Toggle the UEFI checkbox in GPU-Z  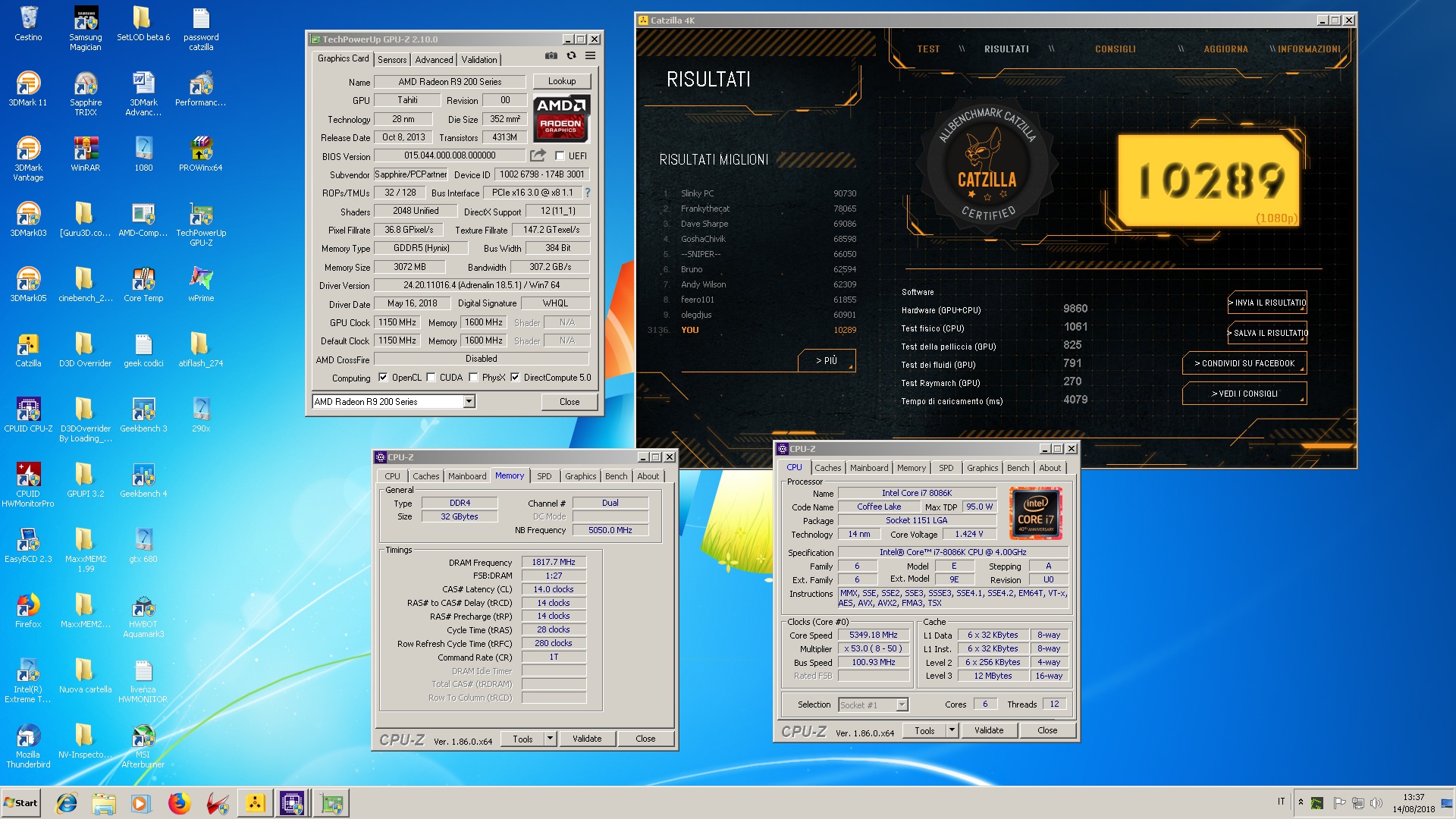[x=560, y=155]
